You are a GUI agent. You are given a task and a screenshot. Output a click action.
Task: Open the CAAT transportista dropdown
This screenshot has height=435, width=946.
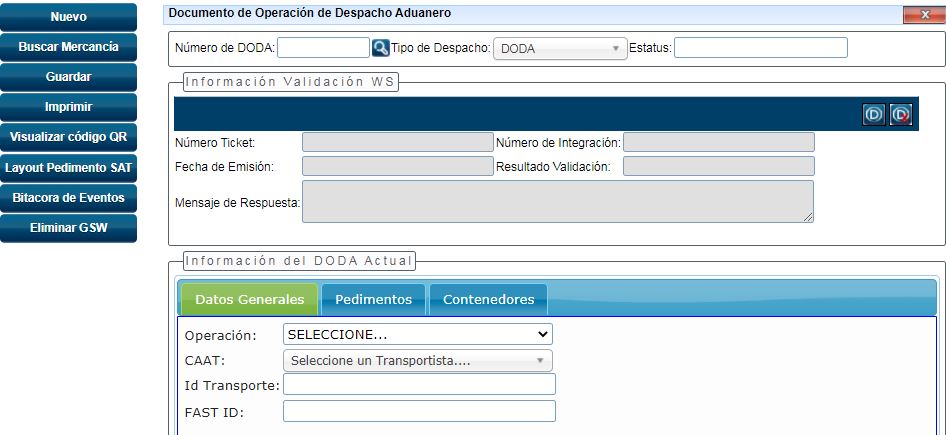[418, 360]
